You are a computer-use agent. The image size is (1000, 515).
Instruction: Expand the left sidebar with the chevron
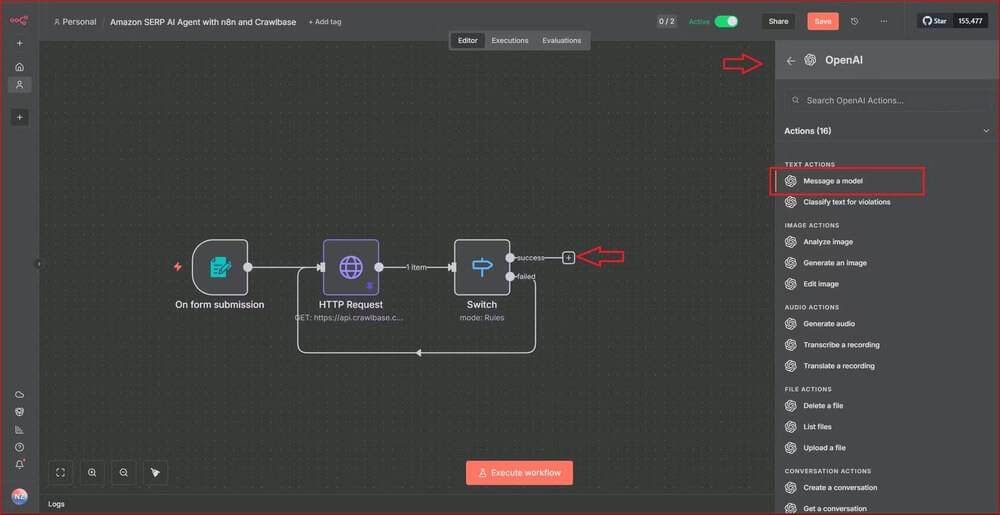[x=39, y=264]
